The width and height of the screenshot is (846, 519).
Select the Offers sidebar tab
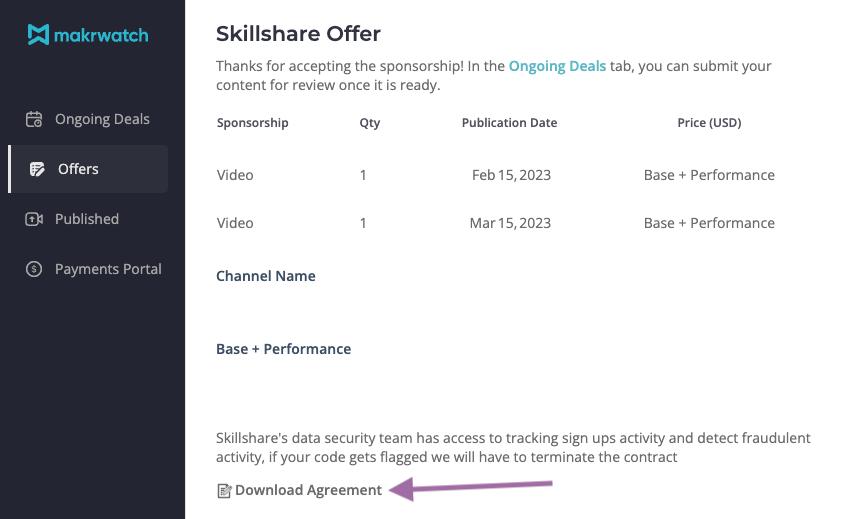click(x=78, y=169)
